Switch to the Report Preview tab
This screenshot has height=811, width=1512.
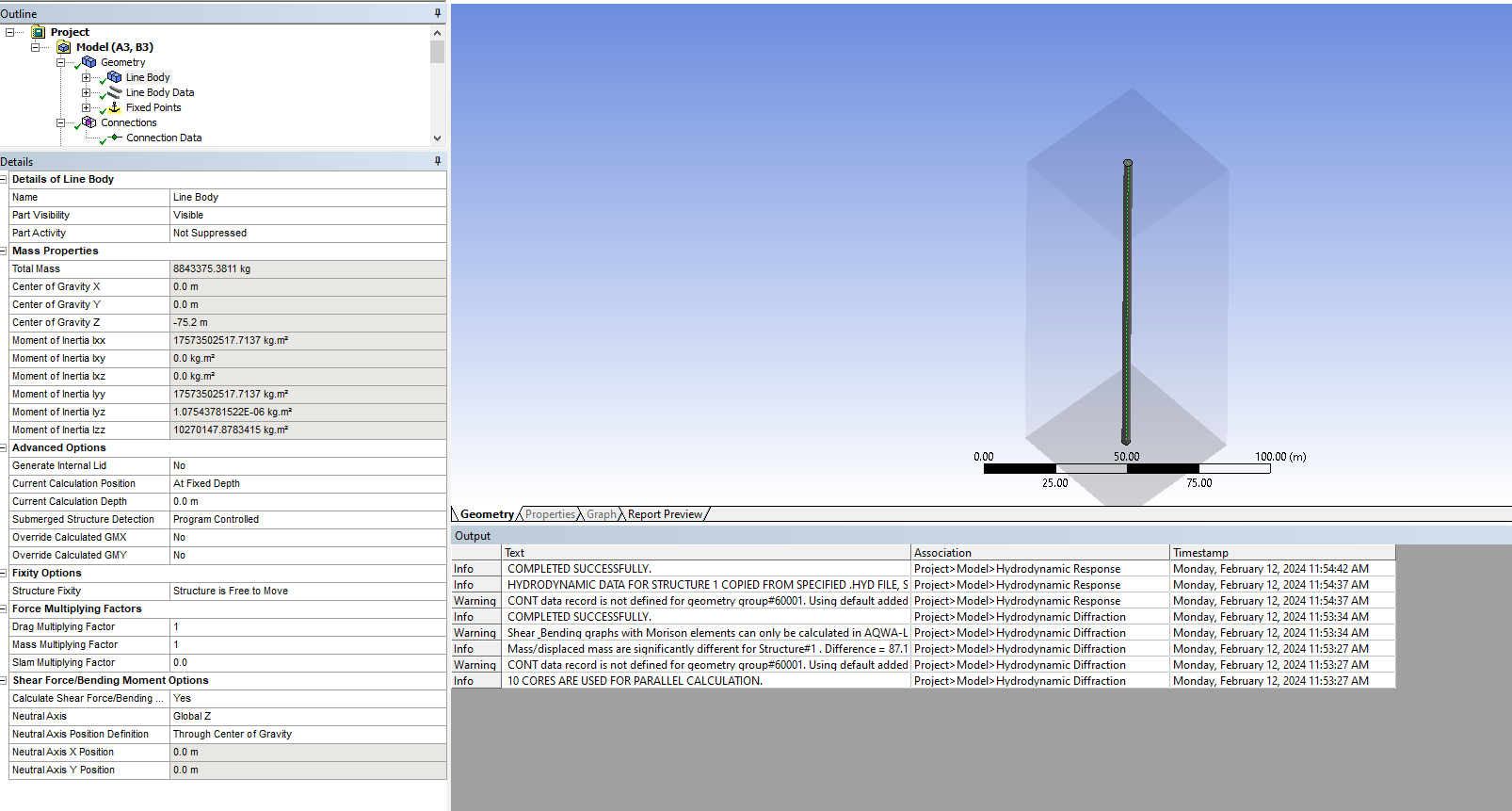click(x=665, y=514)
